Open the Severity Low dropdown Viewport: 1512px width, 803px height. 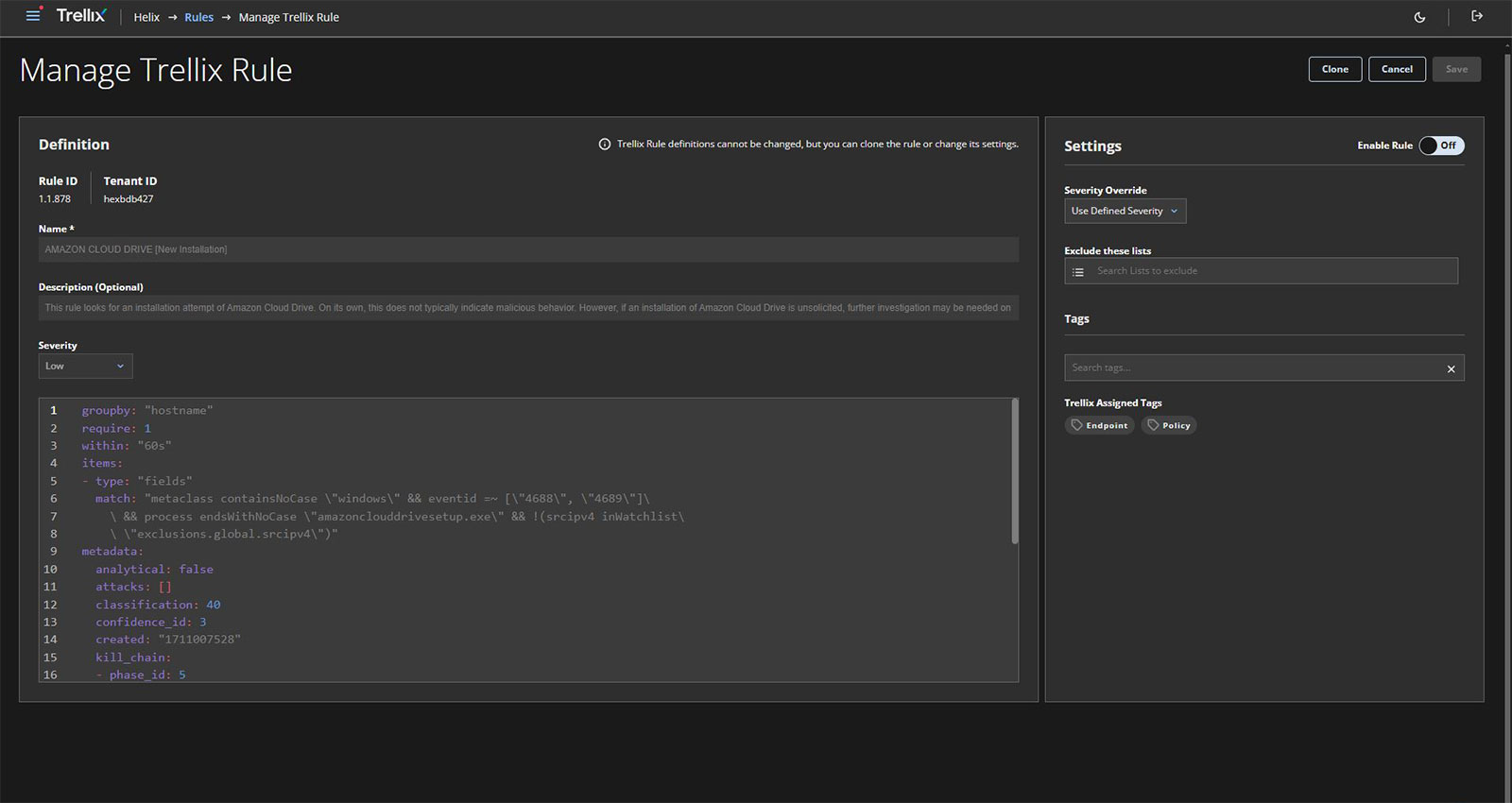[x=85, y=367]
